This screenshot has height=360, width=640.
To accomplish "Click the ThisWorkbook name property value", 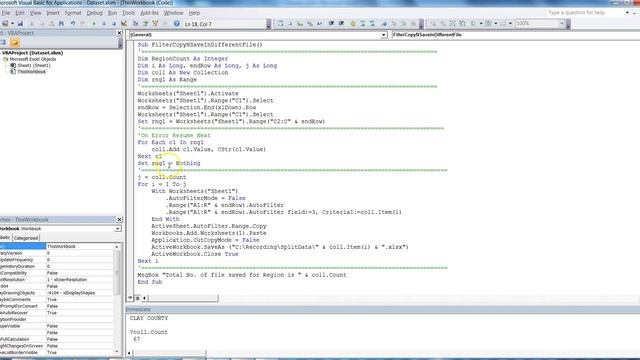I will (80, 247).
